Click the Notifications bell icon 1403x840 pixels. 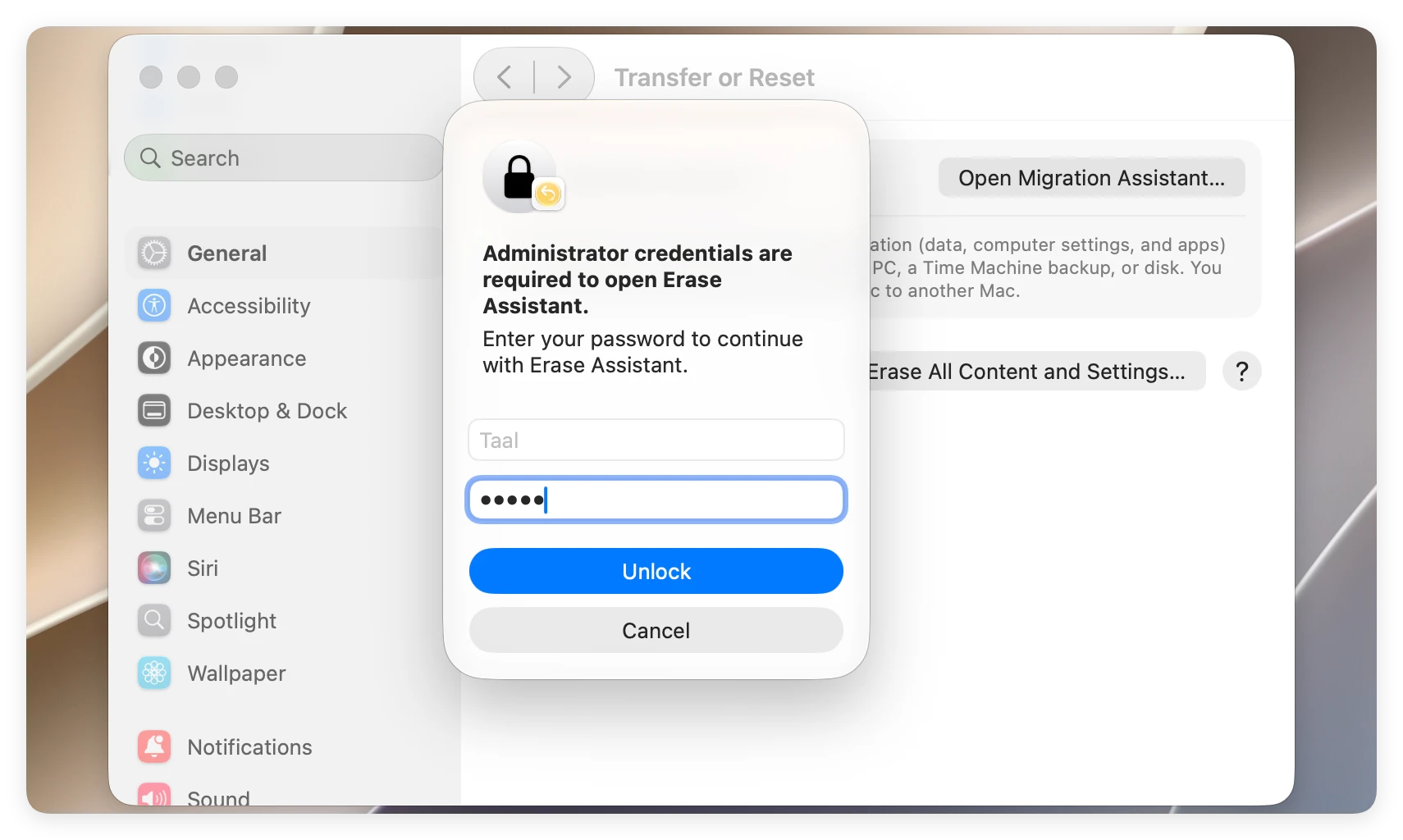(x=154, y=746)
